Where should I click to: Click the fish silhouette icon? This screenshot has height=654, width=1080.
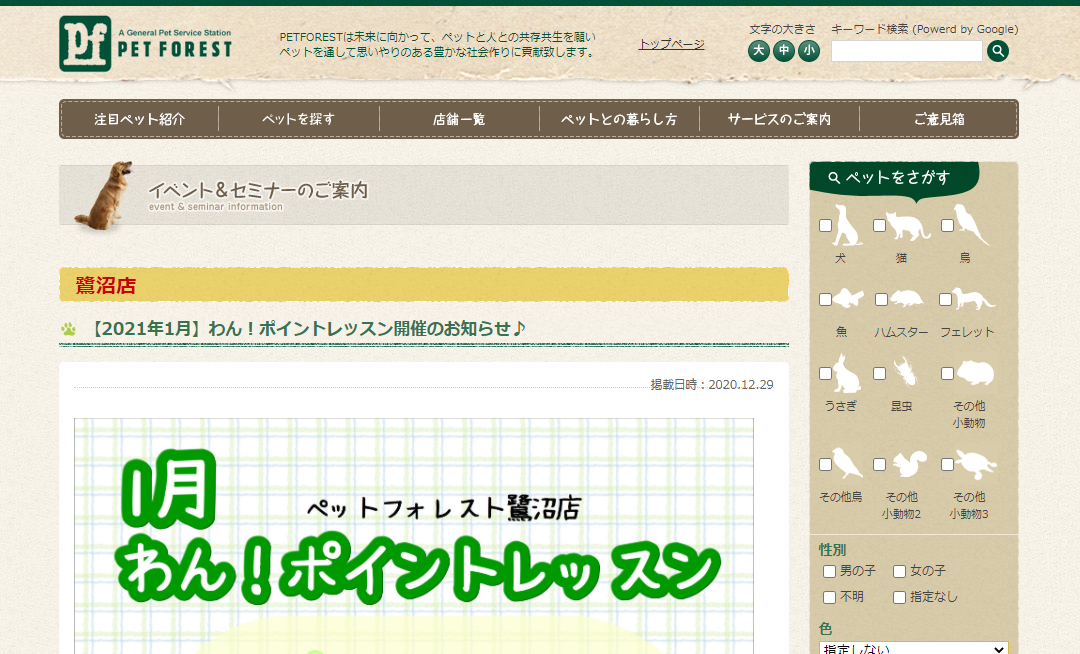tap(849, 299)
